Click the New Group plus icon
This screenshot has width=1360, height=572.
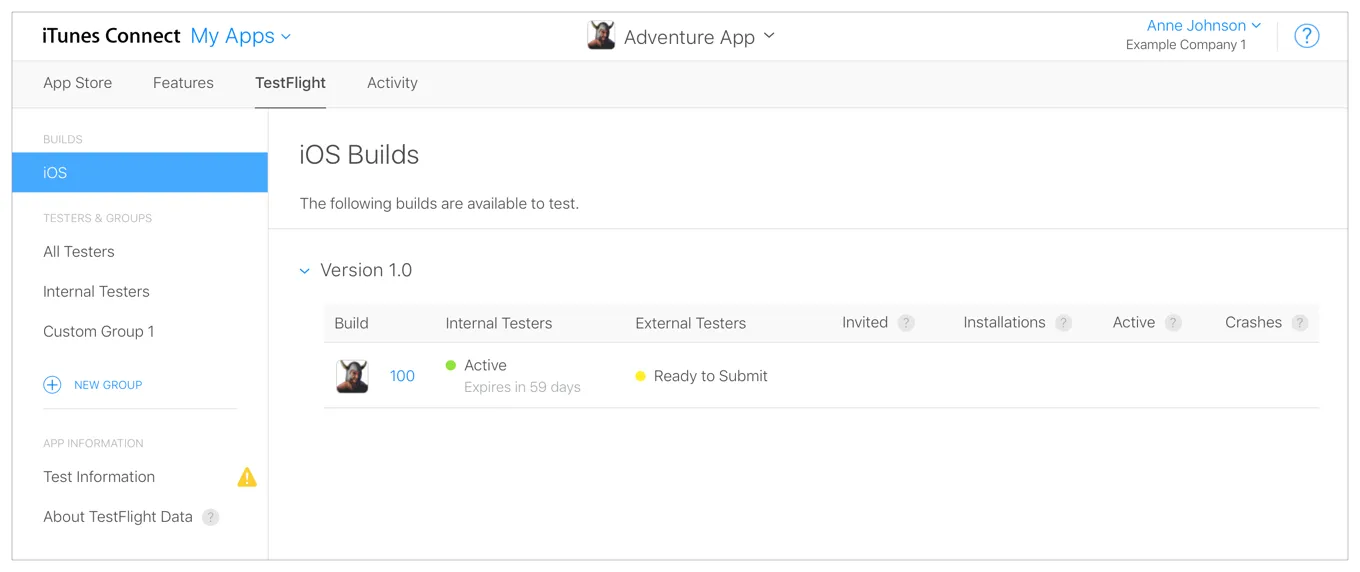pos(52,385)
